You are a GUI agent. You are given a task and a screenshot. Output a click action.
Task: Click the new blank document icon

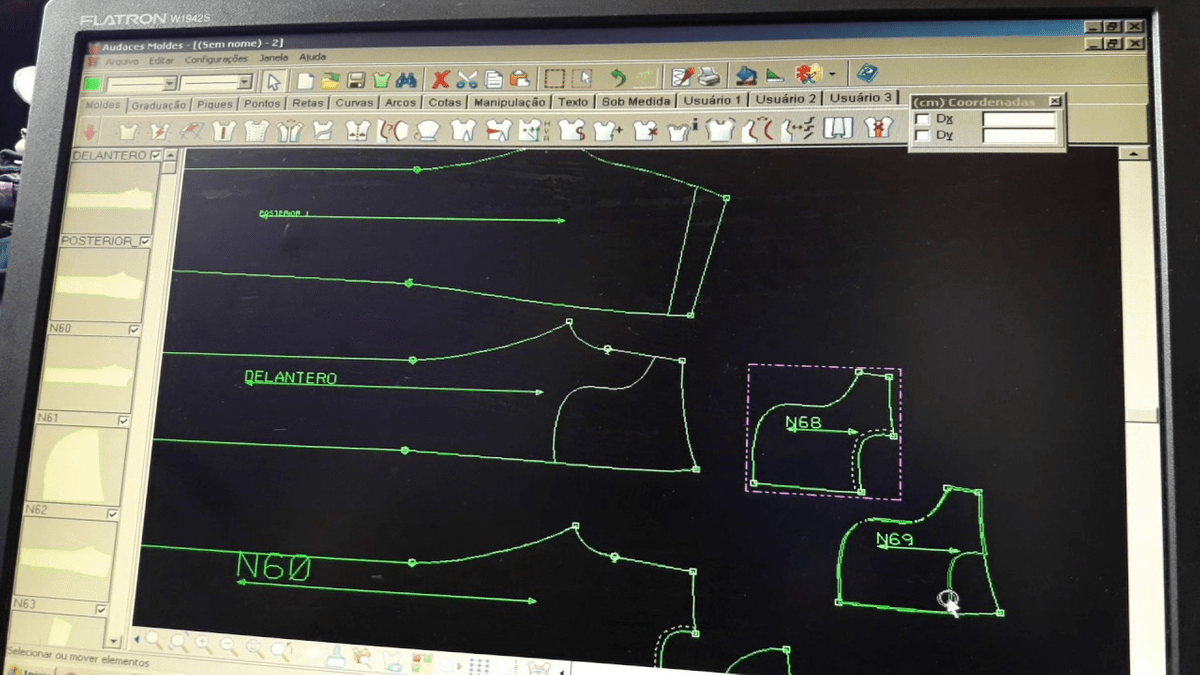point(305,81)
